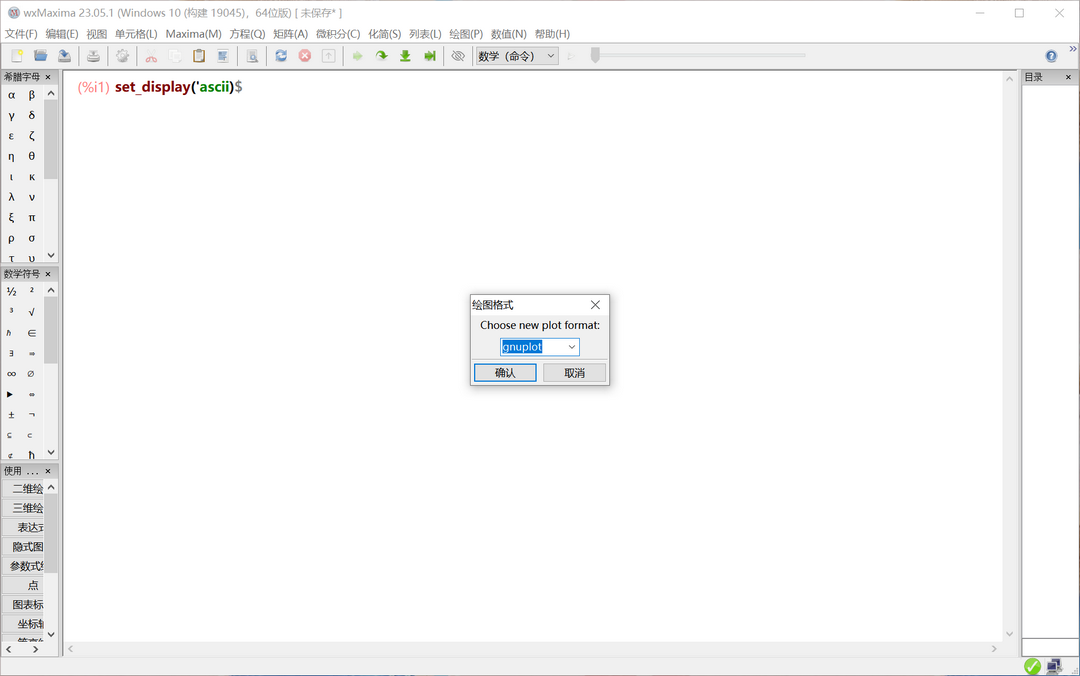
Task: Open the 微积分(C) menu
Action: [338, 34]
